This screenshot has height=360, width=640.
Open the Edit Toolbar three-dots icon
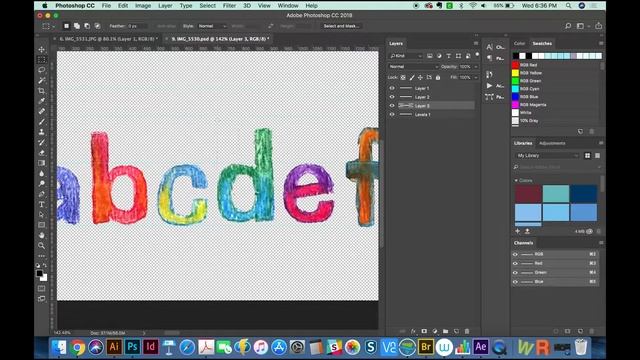click(x=42, y=256)
